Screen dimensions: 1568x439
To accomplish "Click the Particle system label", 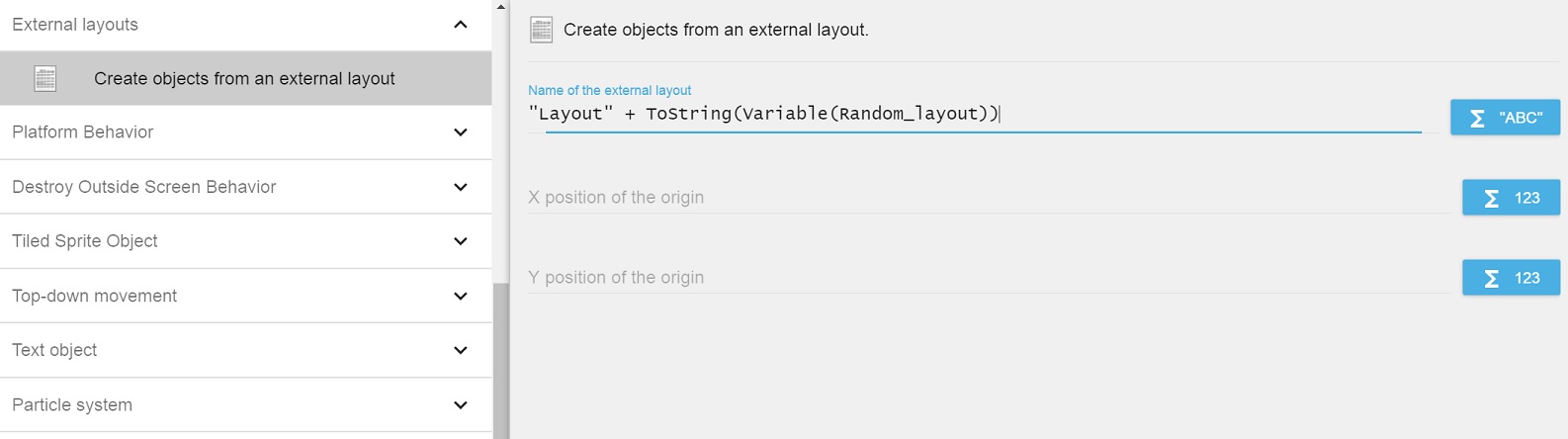I will pyautogui.click(x=72, y=404).
